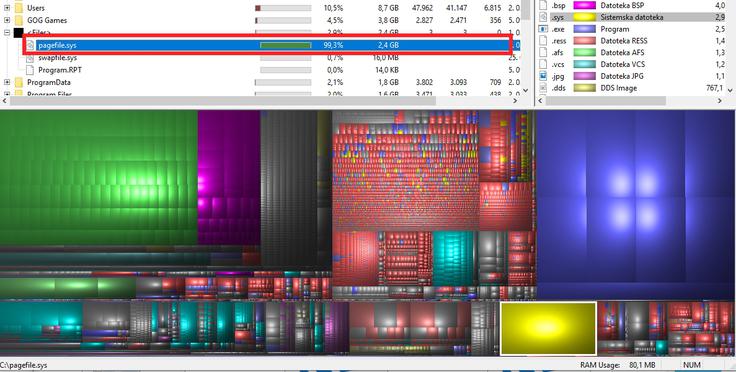Click the large green treemap block
736x372 pixels.
[99, 177]
